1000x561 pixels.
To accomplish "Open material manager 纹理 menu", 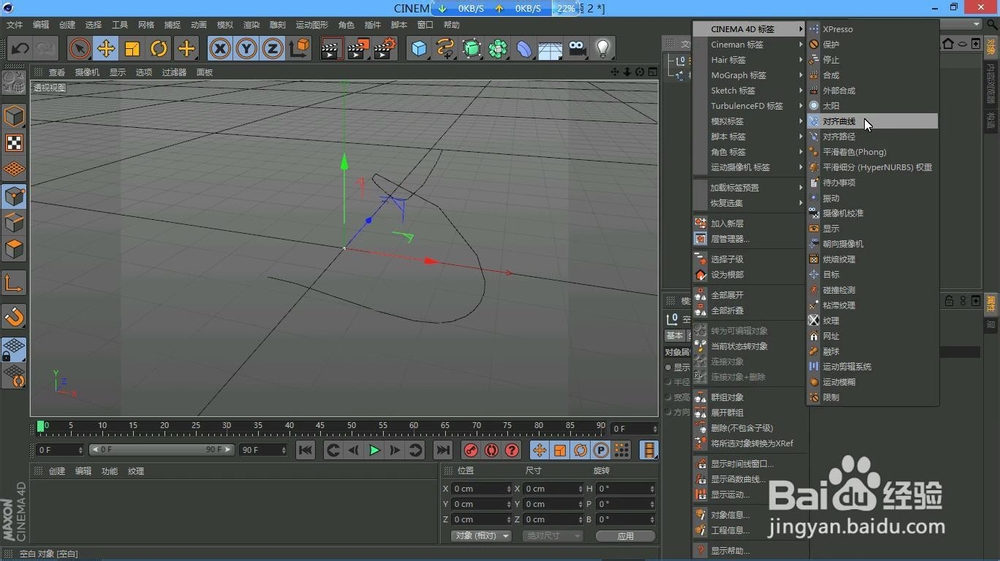I will 136,471.
